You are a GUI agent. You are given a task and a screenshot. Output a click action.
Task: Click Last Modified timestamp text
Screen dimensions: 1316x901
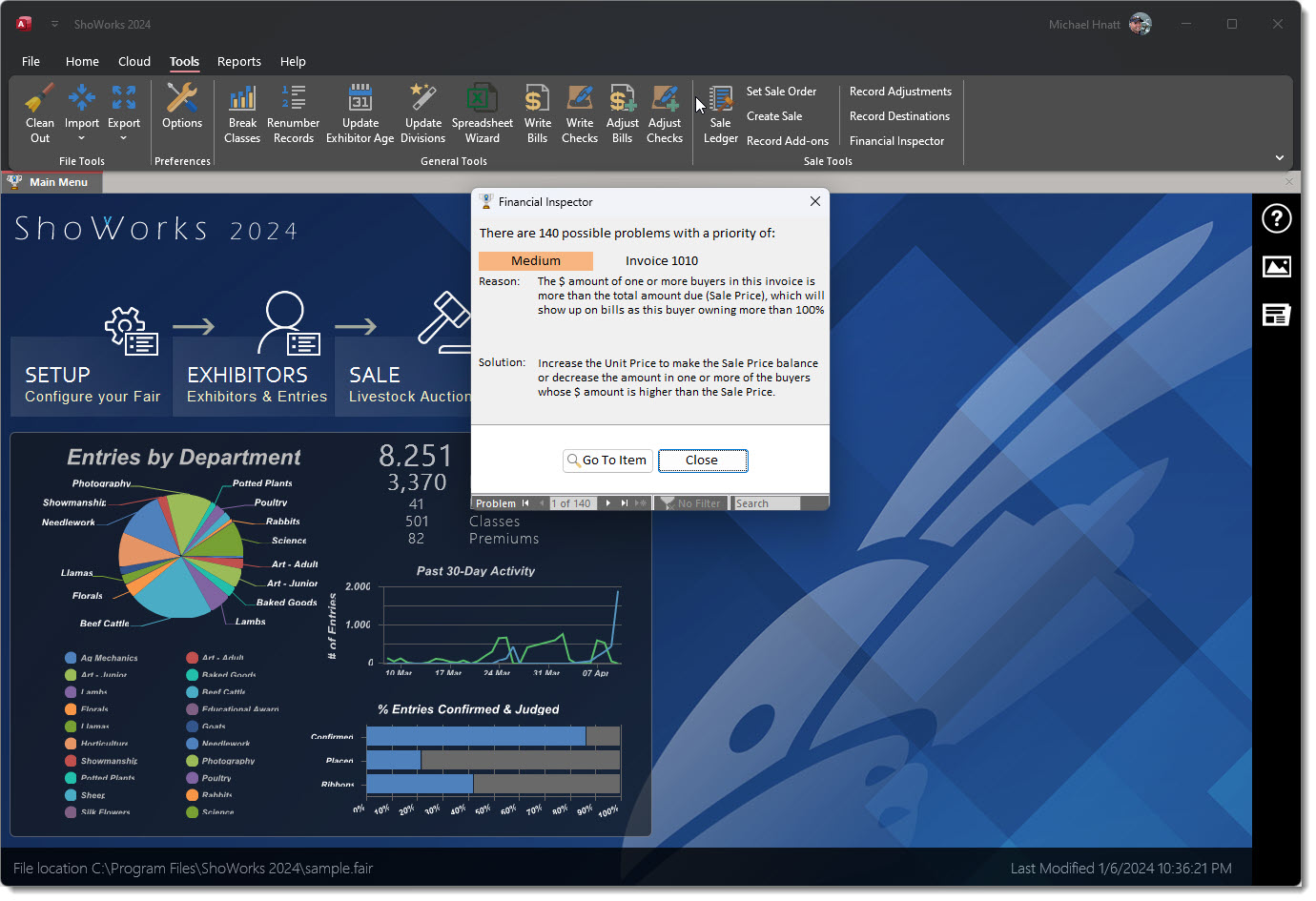click(1121, 869)
